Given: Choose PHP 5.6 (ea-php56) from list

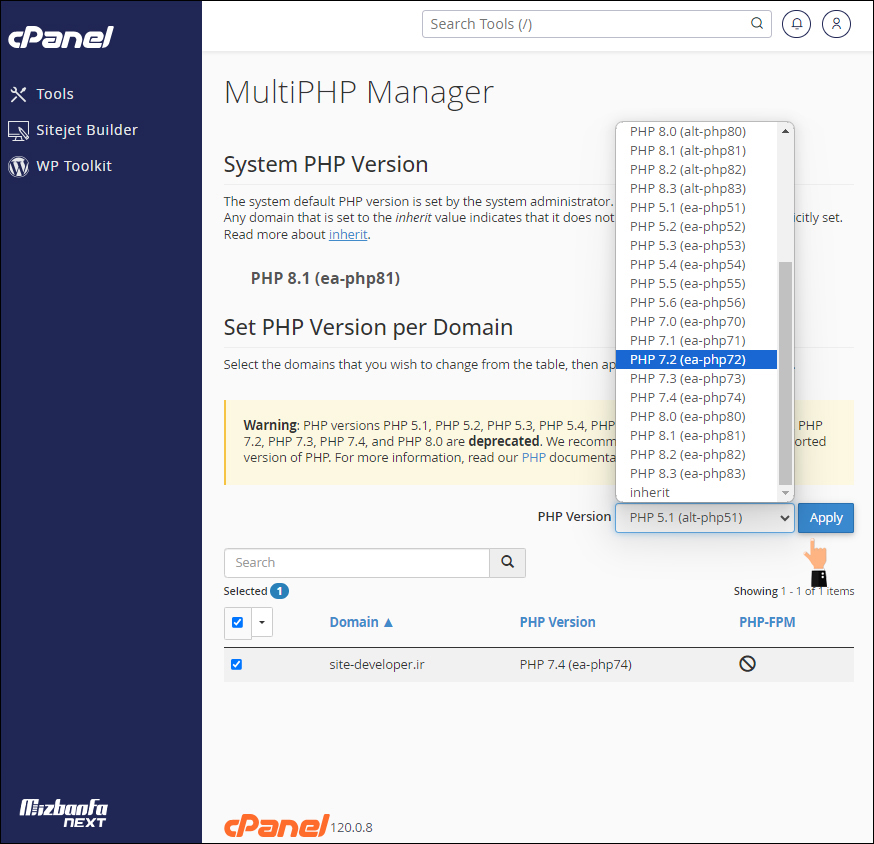Looking at the screenshot, I should (696, 302).
